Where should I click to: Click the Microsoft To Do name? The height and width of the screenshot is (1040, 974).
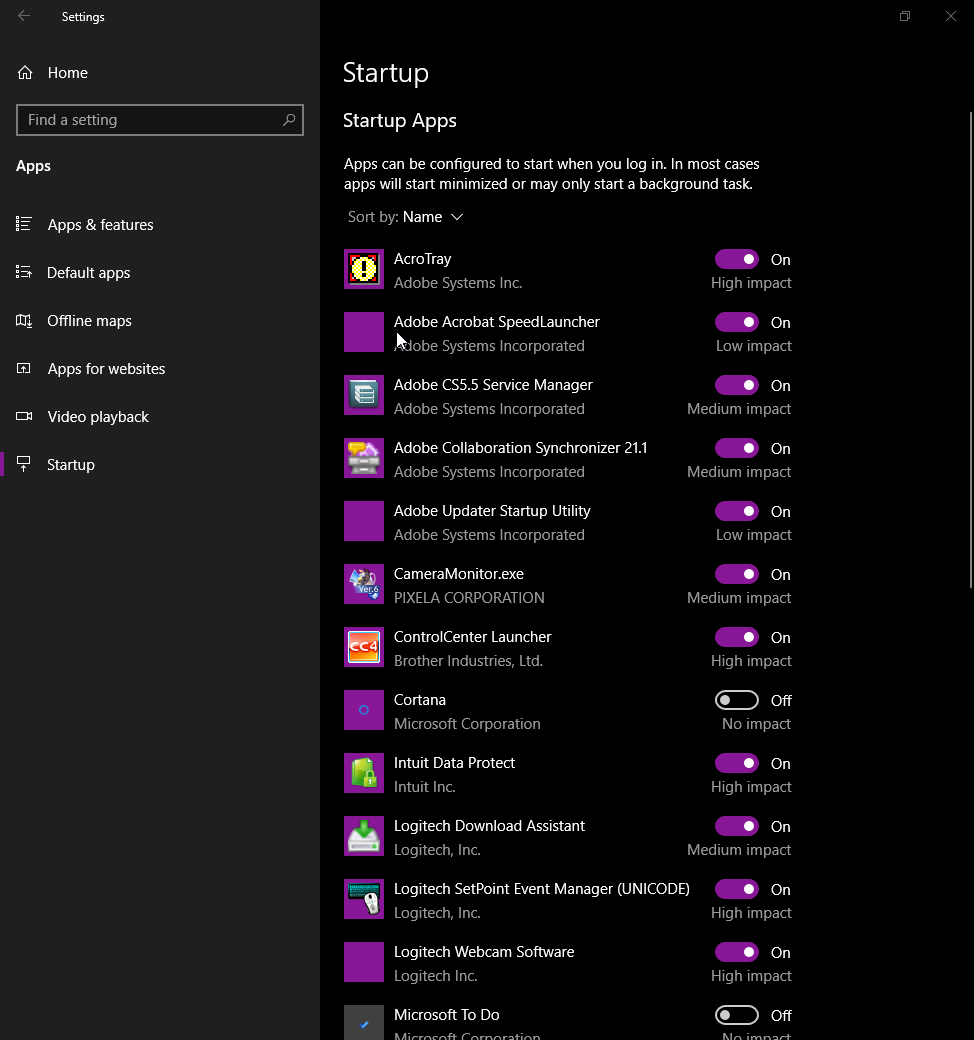tap(447, 1015)
